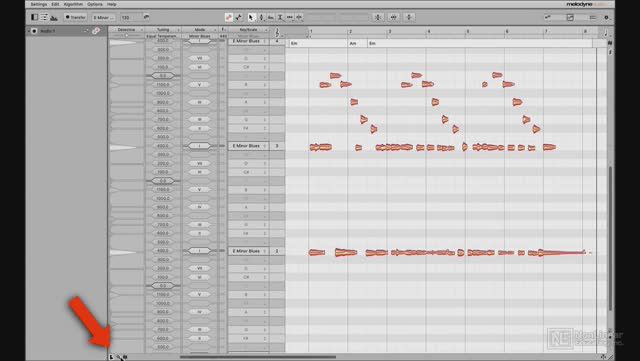Select the Timing tool

[x=290, y=17]
